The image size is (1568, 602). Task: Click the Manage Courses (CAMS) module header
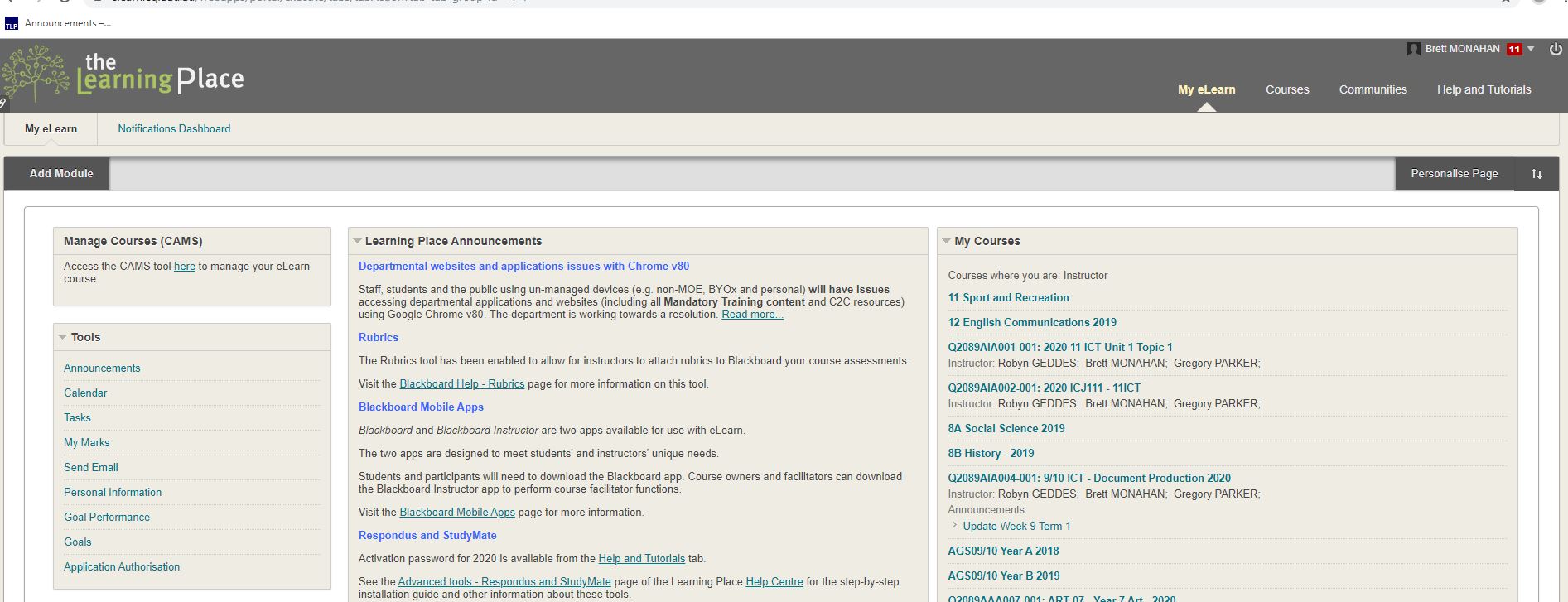tap(192, 241)
